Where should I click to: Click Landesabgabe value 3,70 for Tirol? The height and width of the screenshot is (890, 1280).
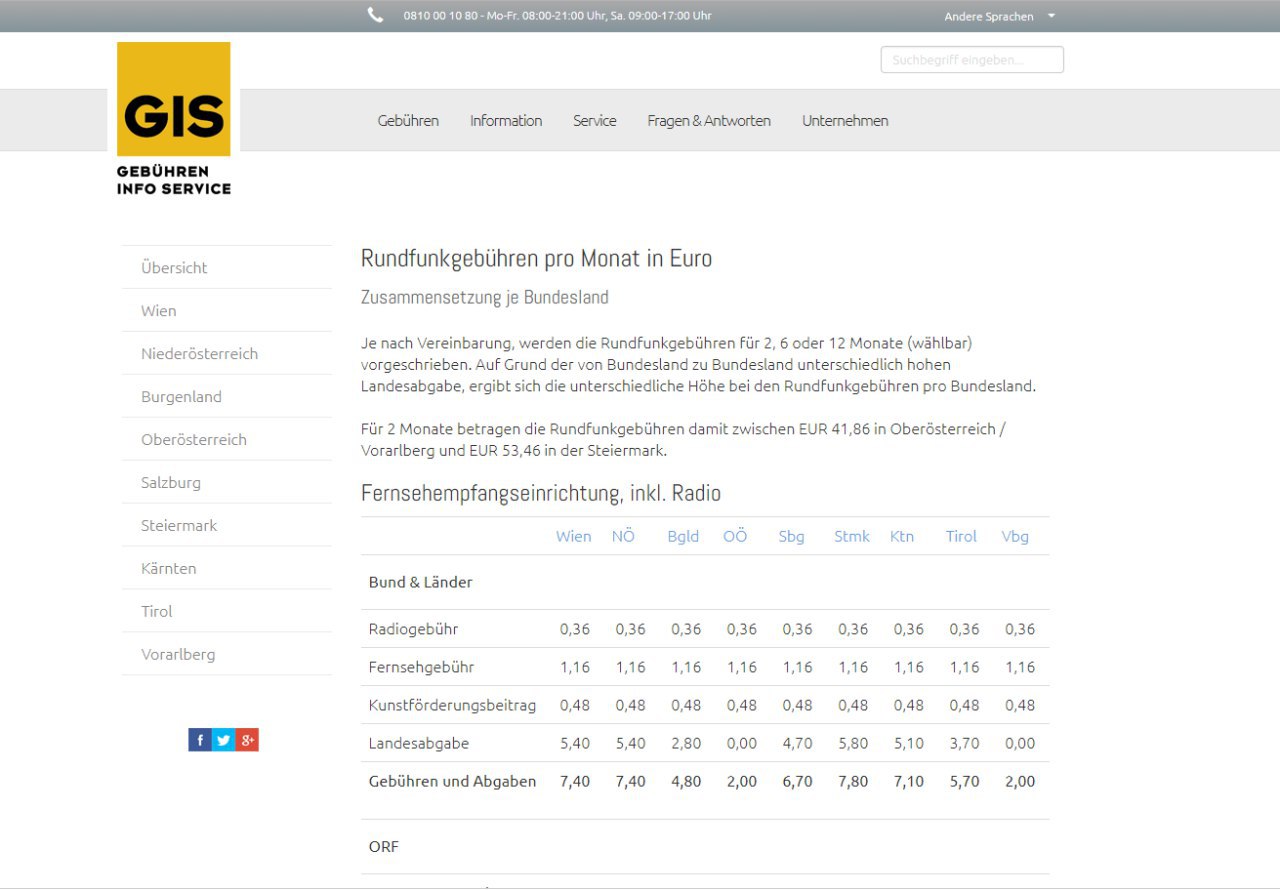pos(964,743)
